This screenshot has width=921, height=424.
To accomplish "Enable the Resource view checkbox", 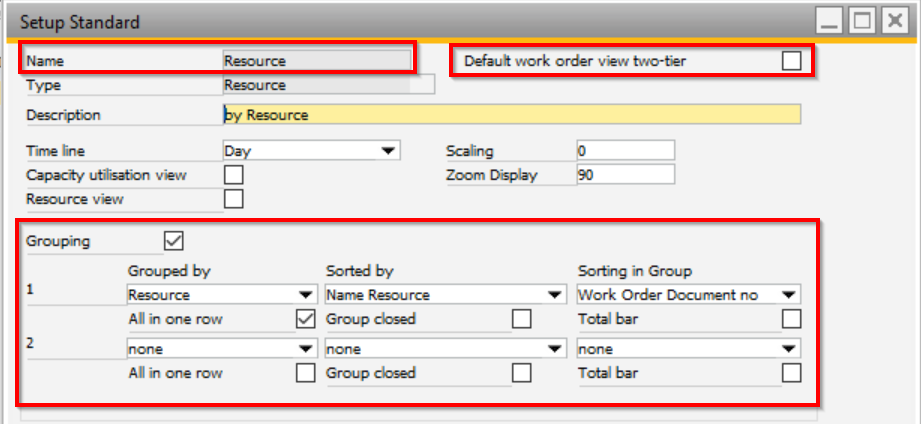I will pyautogui.click(x=233, y=199).
